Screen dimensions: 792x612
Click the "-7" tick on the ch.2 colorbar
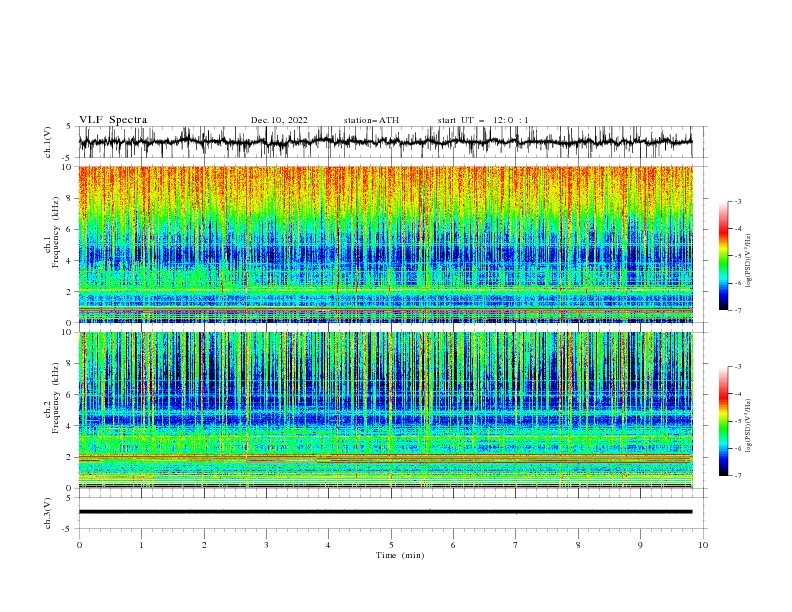pyautogui.click(x=738, y=475)
